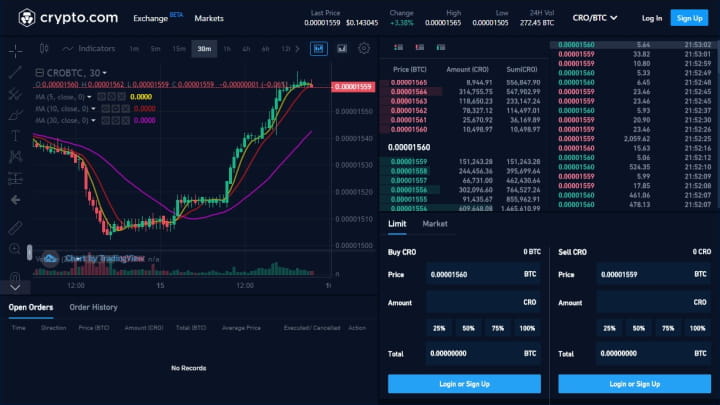Collapse the drawing toolbar chevron

15,288
